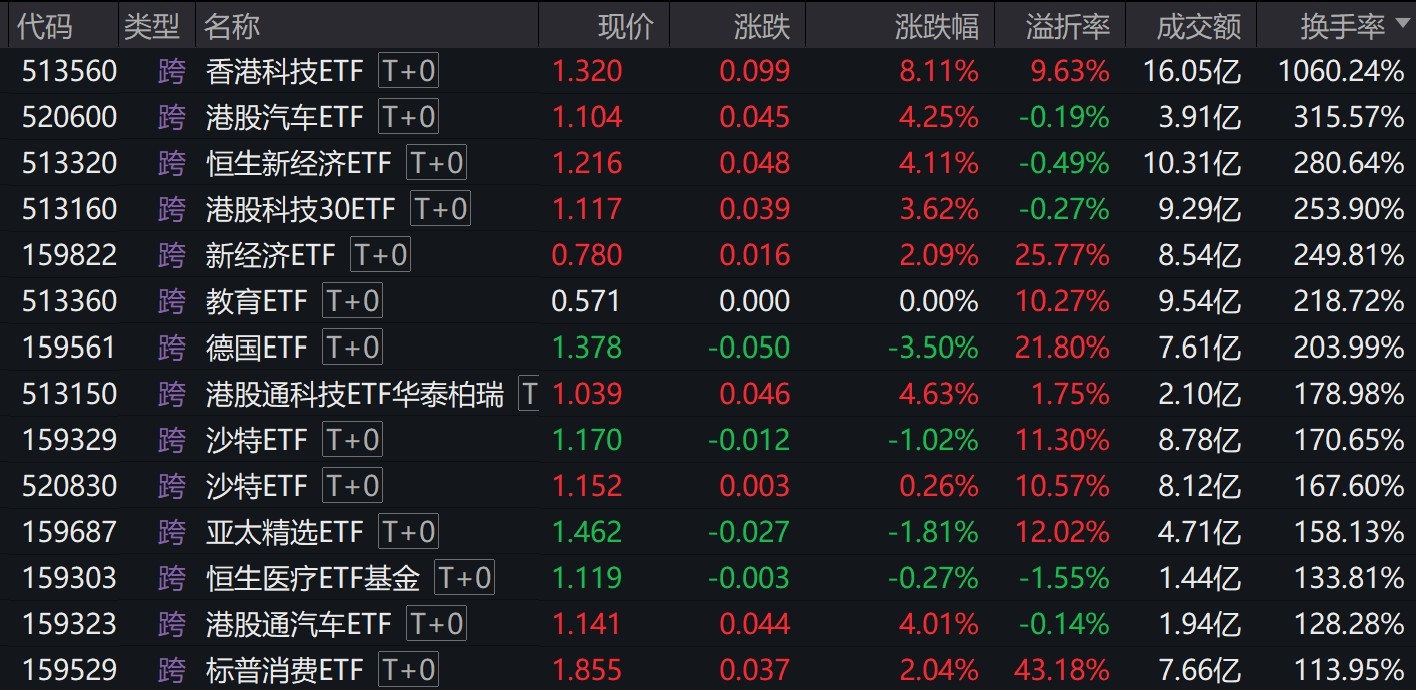Click the T+0 badge beside 新经济ETF
This screenshot has height=690, width=1416.
[380, 255]
